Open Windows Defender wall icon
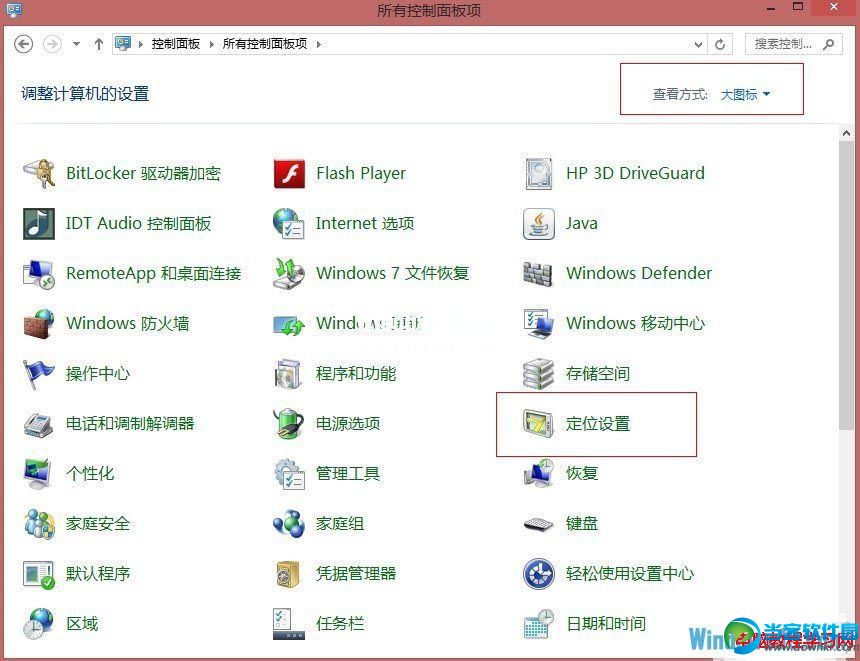Screen dimensions: 860x661 (x=538, y=274)
